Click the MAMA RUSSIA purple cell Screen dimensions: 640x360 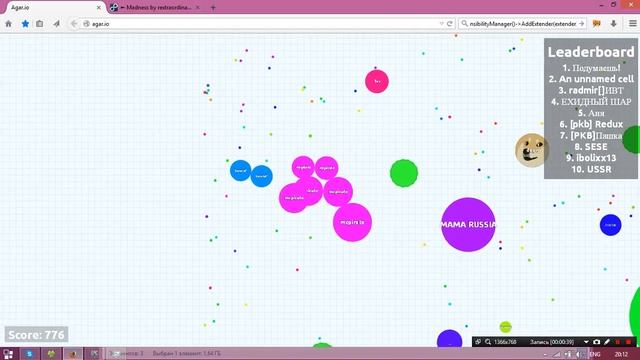pyautogui.click(x=468, y=224)
